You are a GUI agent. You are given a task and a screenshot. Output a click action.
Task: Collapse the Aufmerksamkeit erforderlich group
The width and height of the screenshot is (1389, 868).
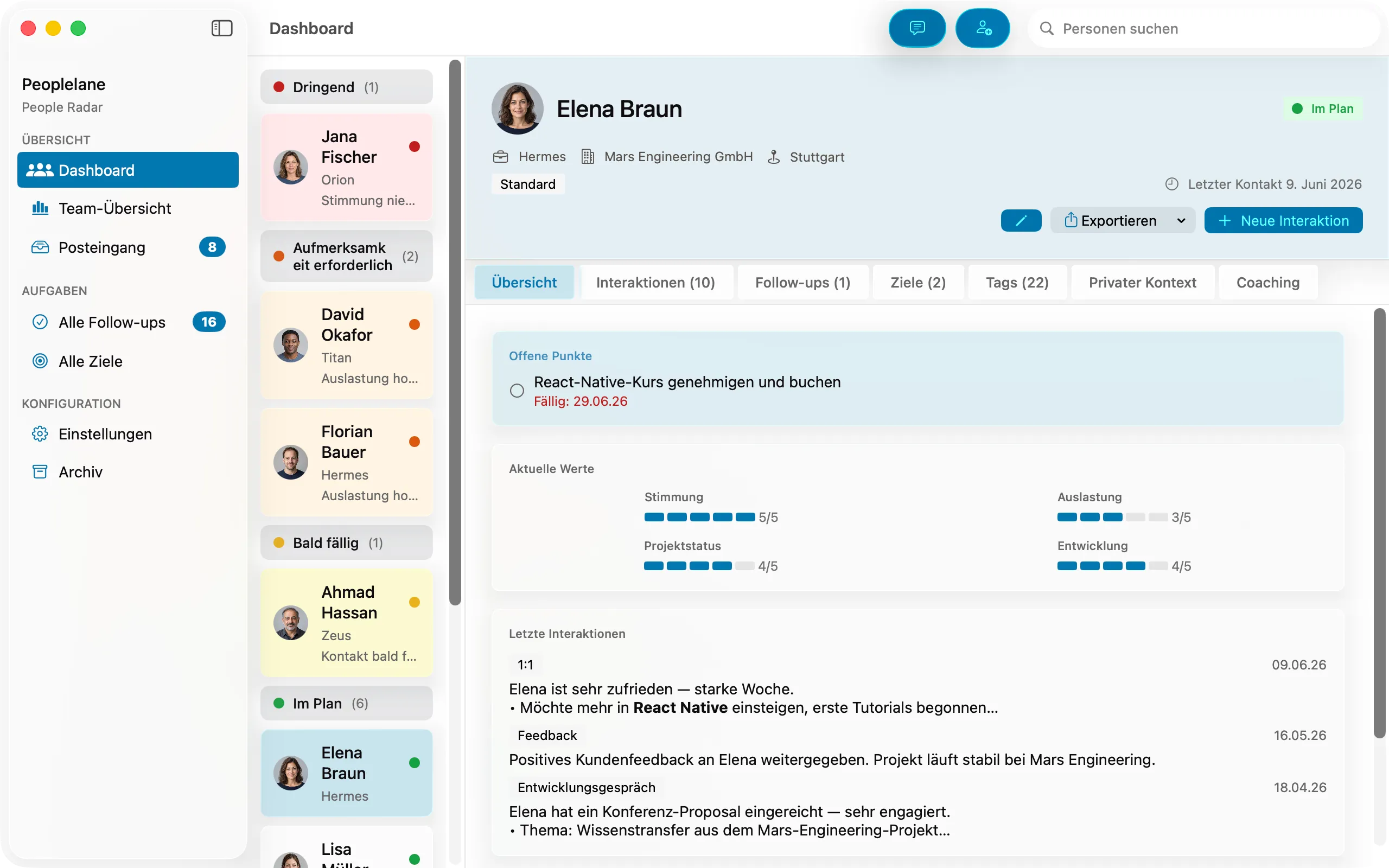pos(346,256)
